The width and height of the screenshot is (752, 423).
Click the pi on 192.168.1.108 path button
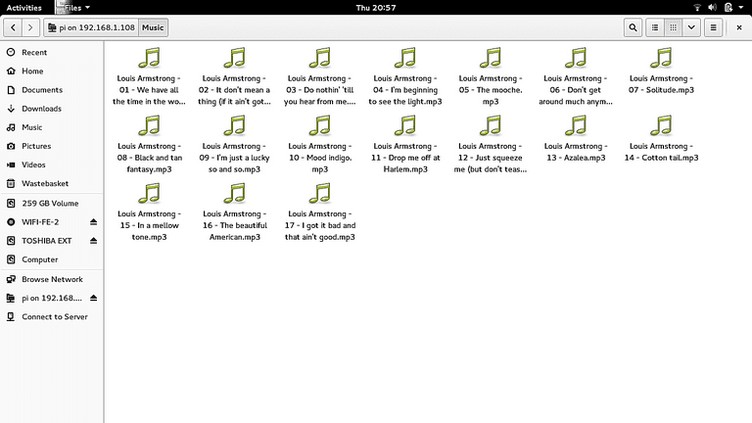[91, 27]
